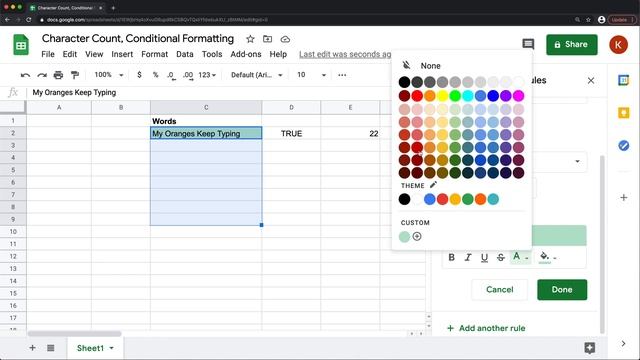Open the View menu
640x360 pixels.
pos(94,54)
